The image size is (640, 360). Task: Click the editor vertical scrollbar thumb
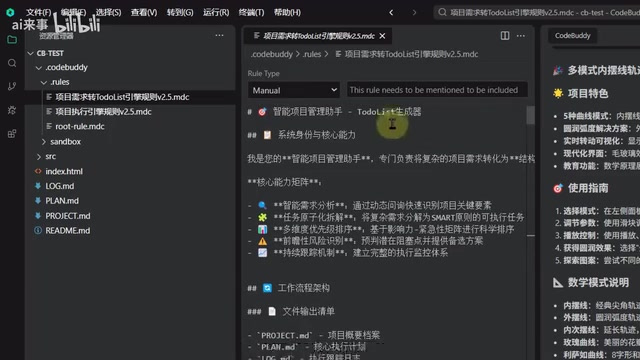pos(530,115)
